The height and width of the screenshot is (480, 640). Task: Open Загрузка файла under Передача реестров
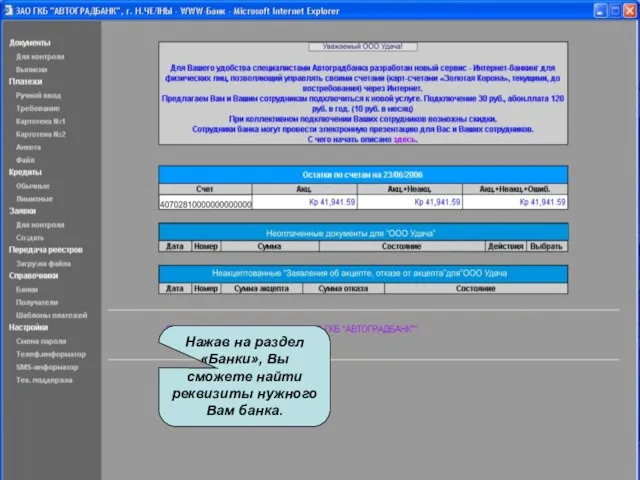43,264
